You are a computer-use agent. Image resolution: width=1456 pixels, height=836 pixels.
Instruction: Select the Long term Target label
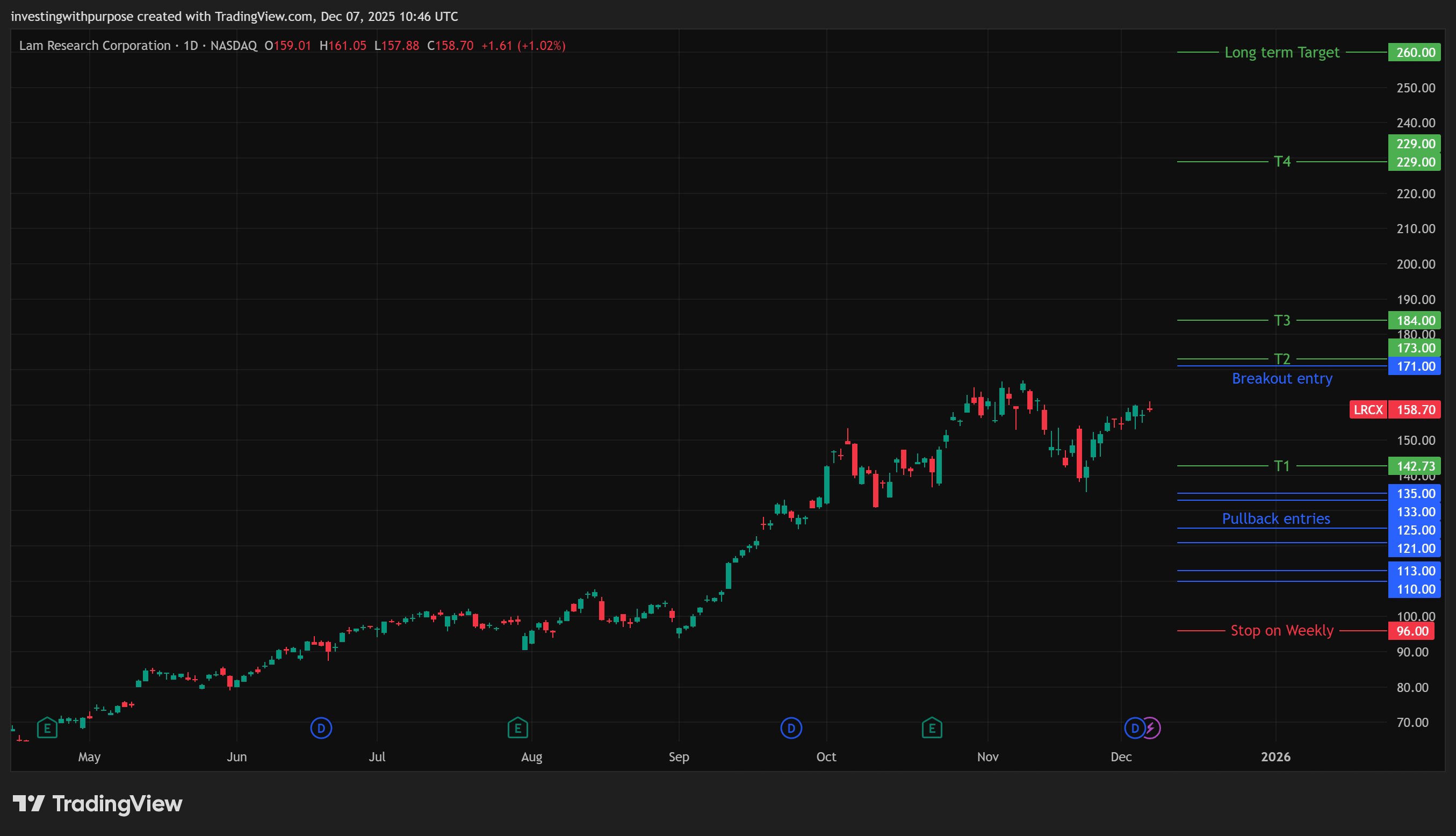[1281, 52]
